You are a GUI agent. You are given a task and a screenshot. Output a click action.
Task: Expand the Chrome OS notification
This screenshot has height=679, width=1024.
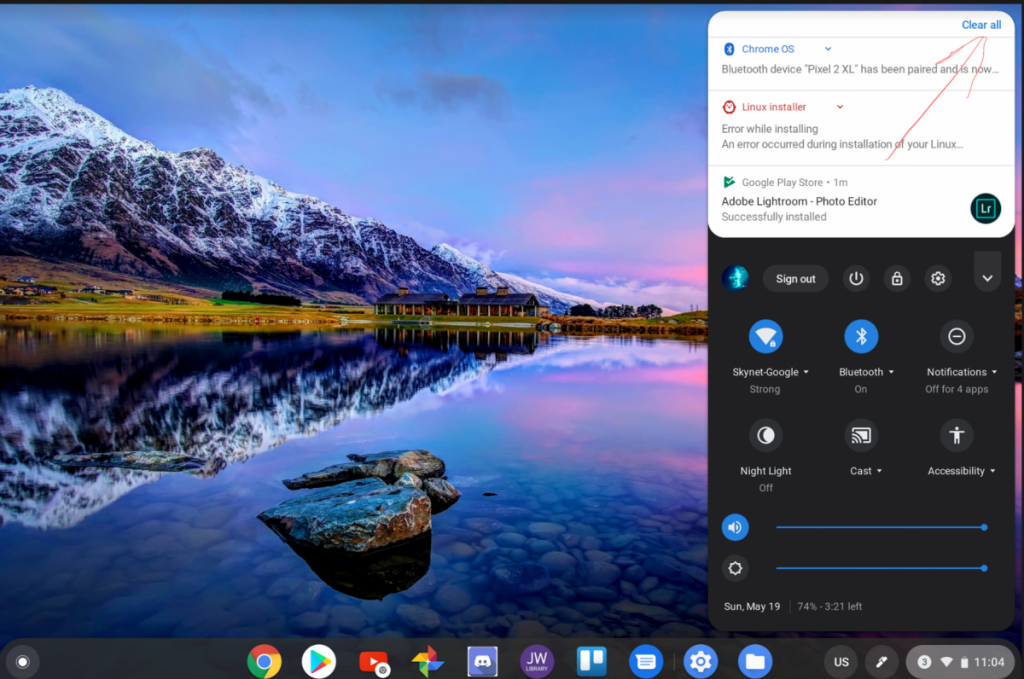828,49
